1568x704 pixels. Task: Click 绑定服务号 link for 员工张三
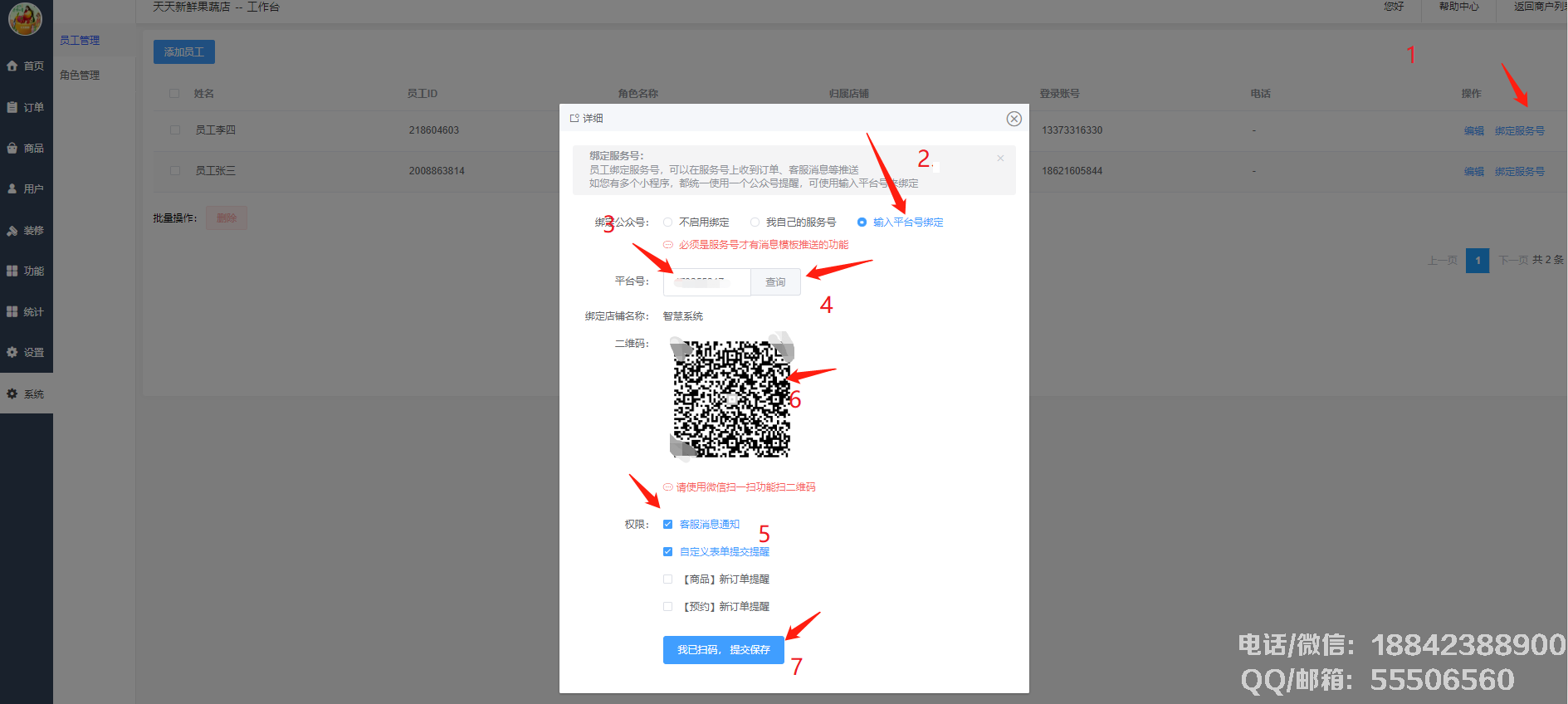[x=1519, y=171]
